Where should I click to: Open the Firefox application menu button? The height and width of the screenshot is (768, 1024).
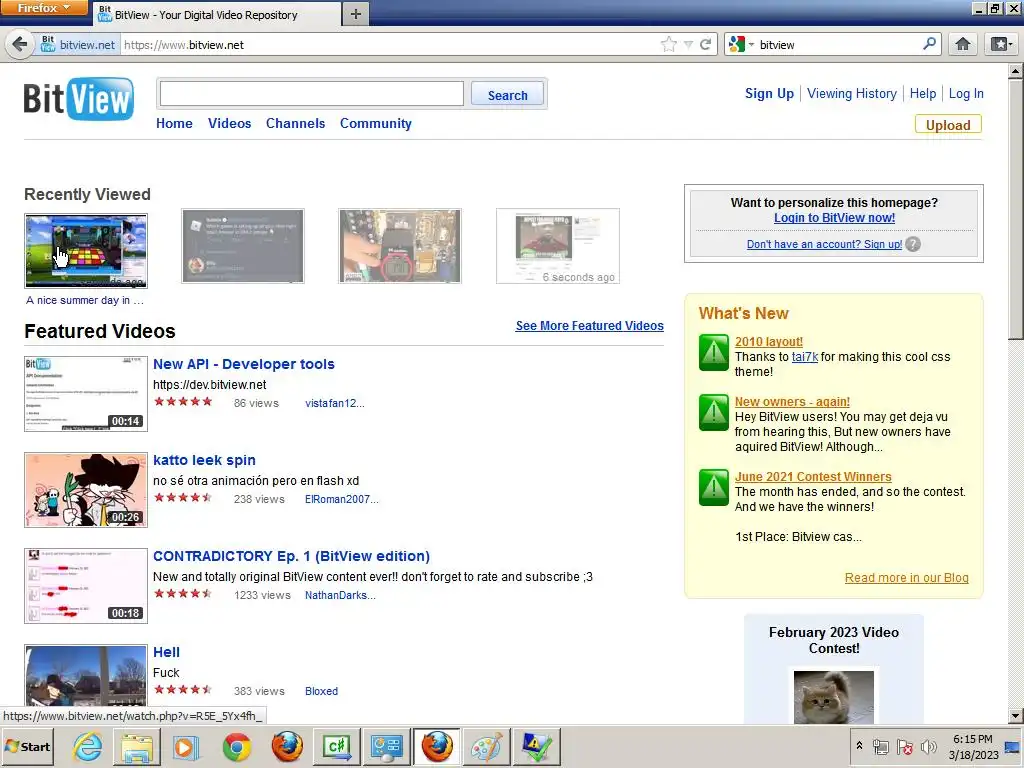point(43,8)
